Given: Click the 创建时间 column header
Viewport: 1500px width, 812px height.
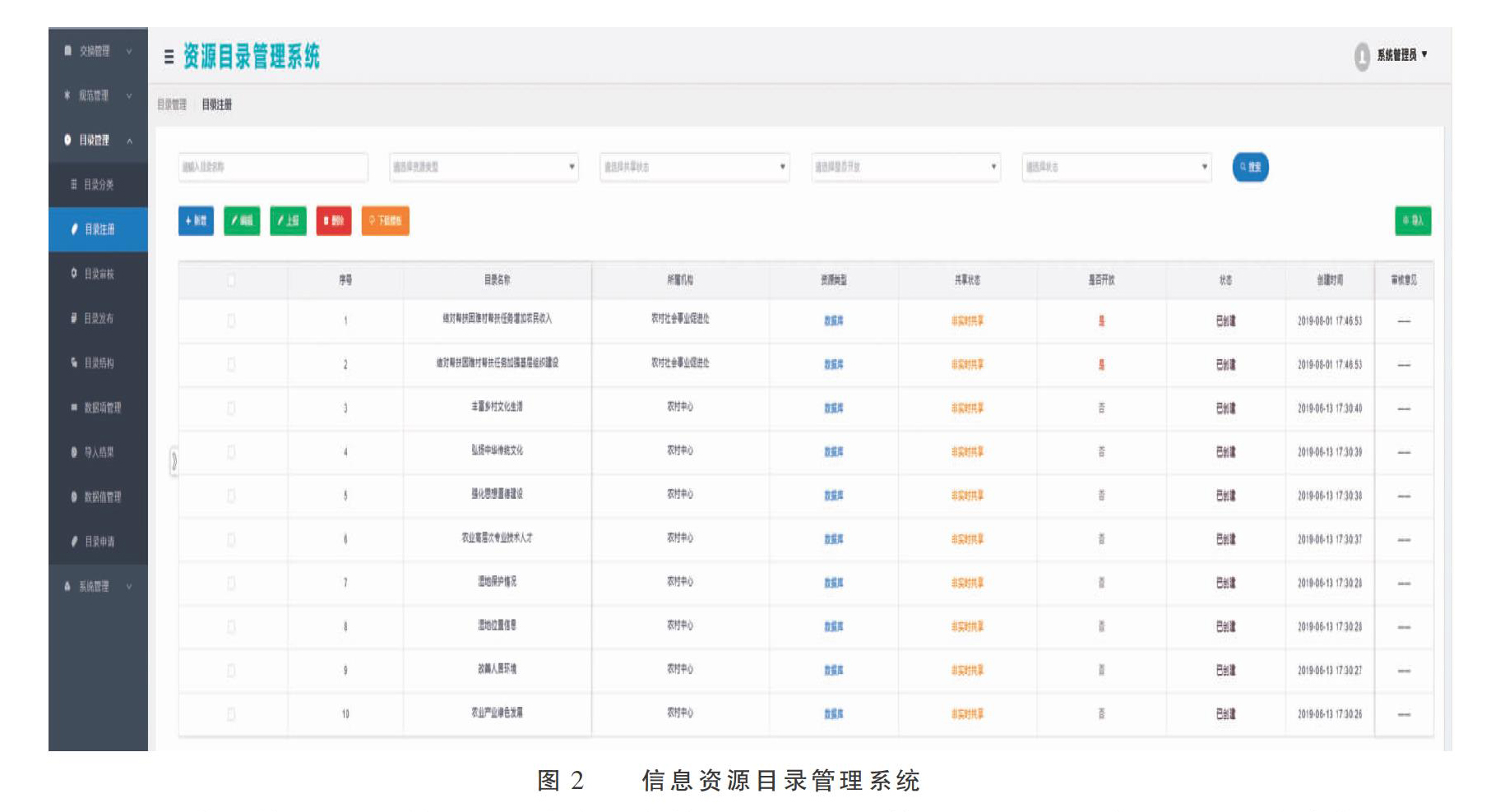Looking at the screenshot, I should (1330, 280).
